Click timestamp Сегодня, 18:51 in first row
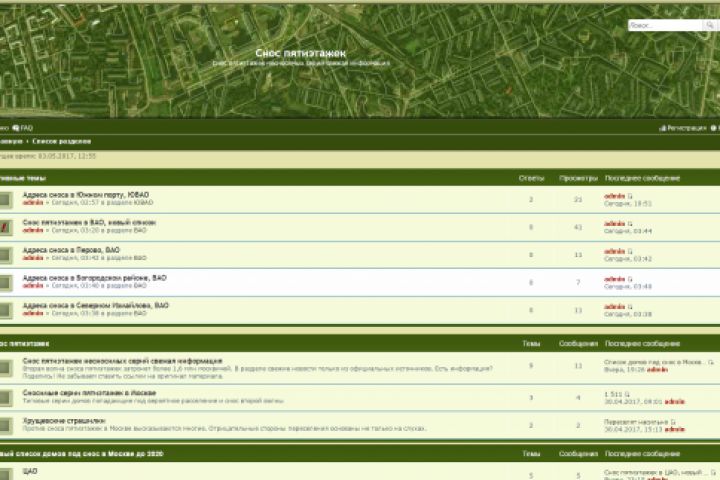 tap(628, 203)
